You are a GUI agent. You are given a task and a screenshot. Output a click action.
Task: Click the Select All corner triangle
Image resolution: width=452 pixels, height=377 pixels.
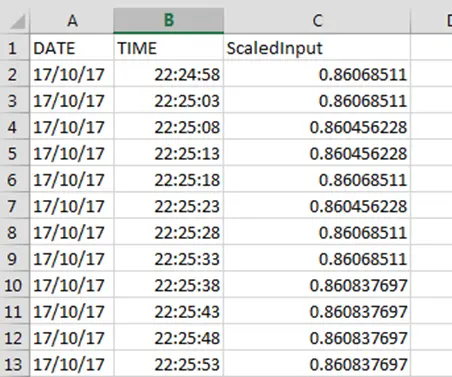coord(18,22)
